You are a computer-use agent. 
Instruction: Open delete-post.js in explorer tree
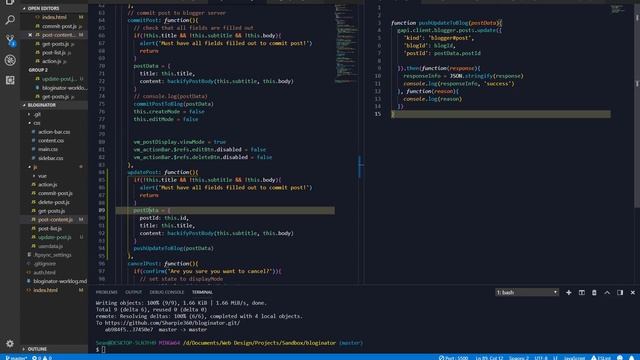[x=54, y=202]
